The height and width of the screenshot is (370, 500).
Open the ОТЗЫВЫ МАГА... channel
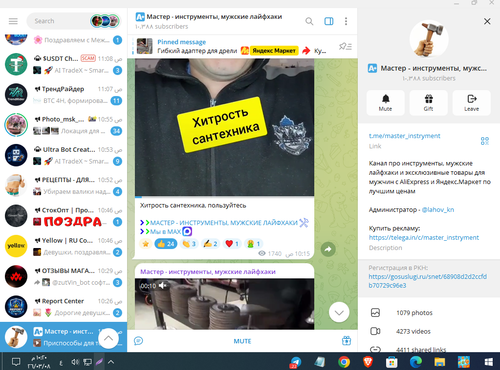(63, 277)
